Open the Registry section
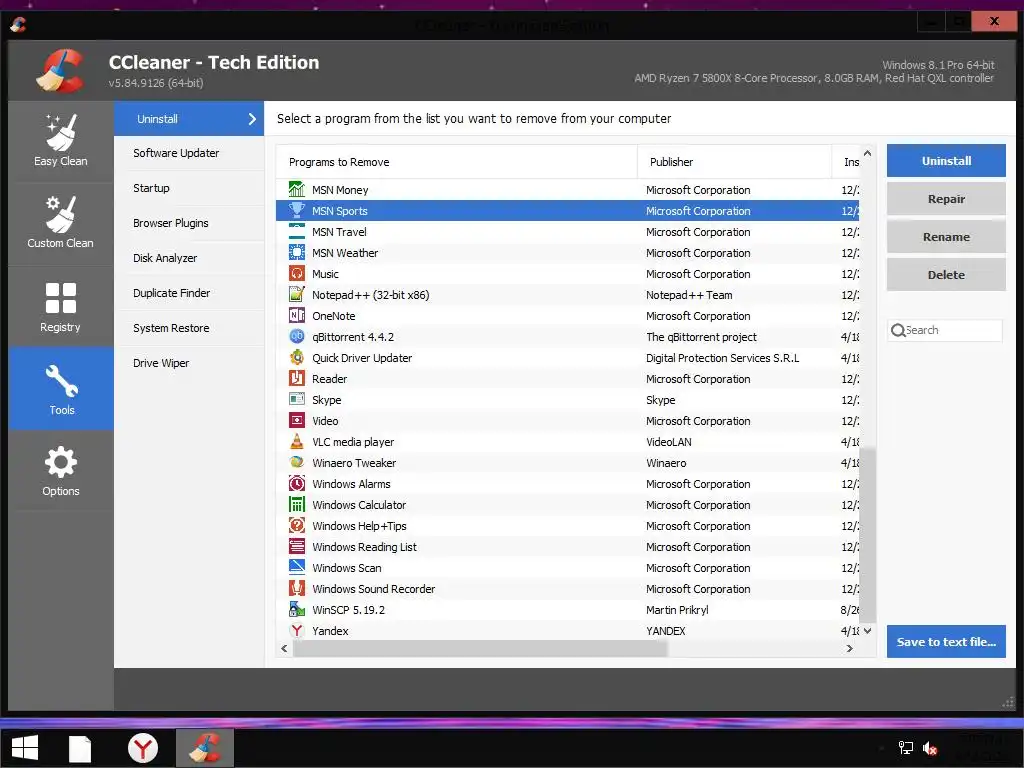 pos(61,307)
